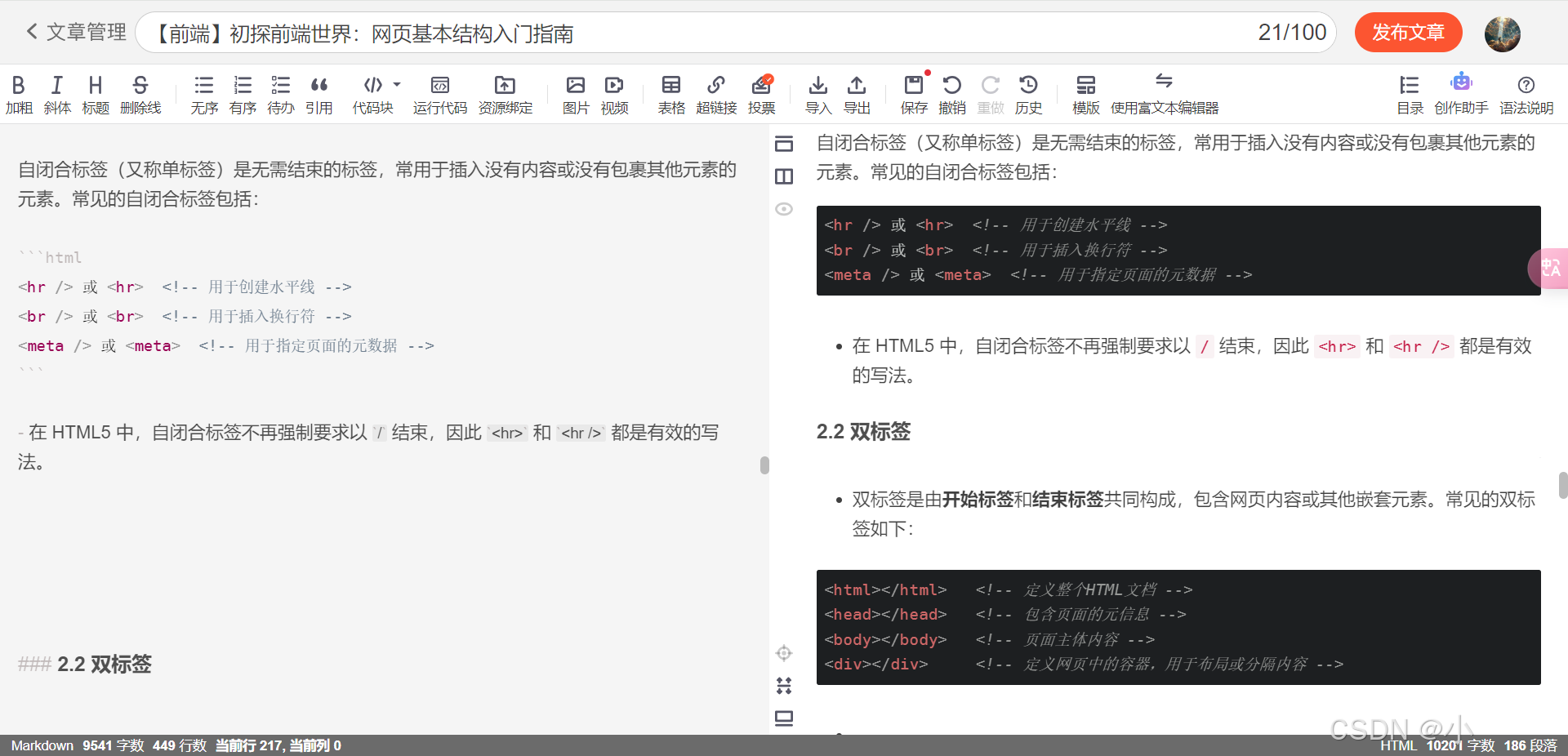Open templates (模版)
Screen dimensions: 1568x756
[x=1086, y=95]
